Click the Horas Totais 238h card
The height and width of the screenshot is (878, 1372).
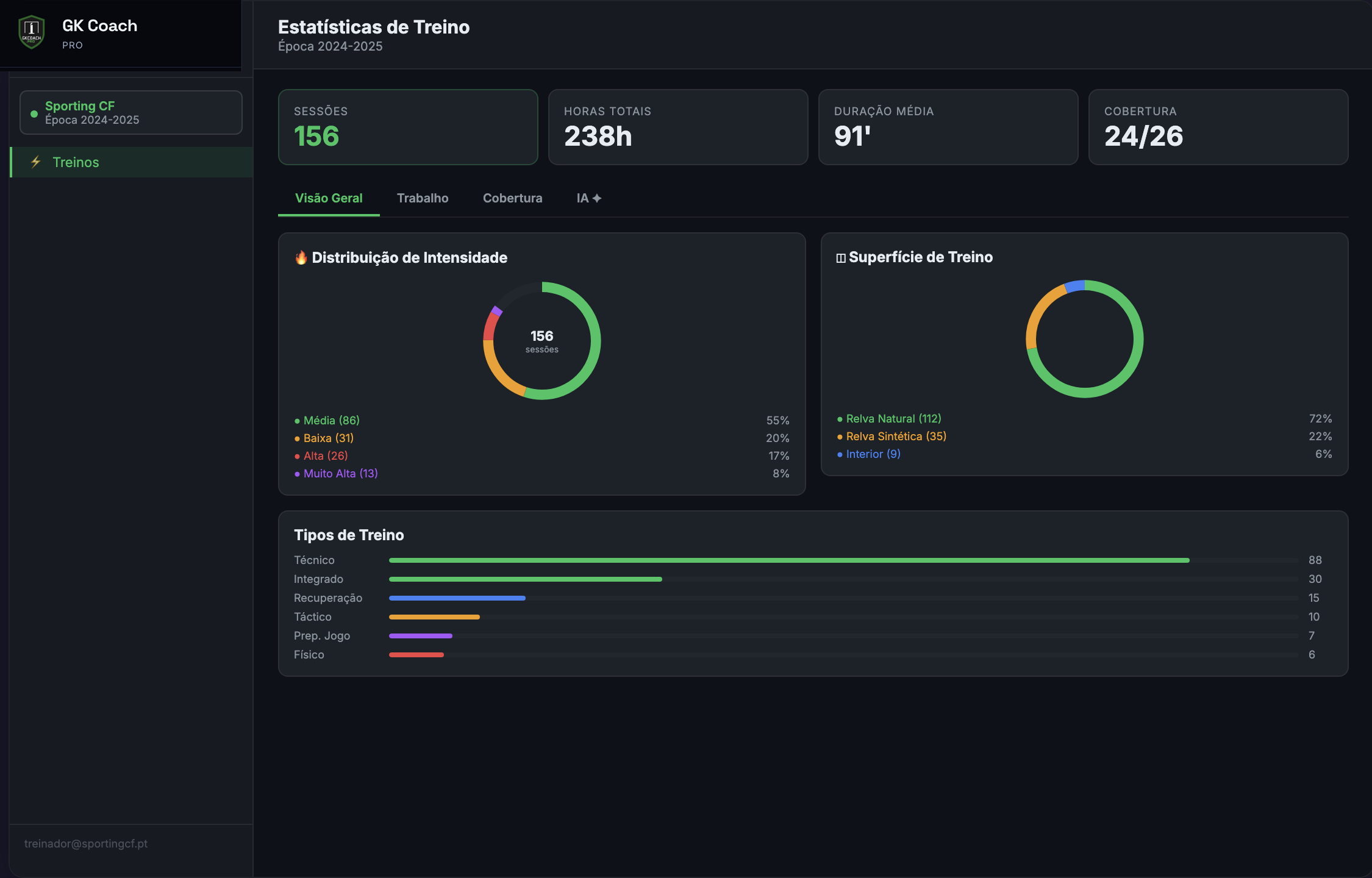[x=678, y=127]
